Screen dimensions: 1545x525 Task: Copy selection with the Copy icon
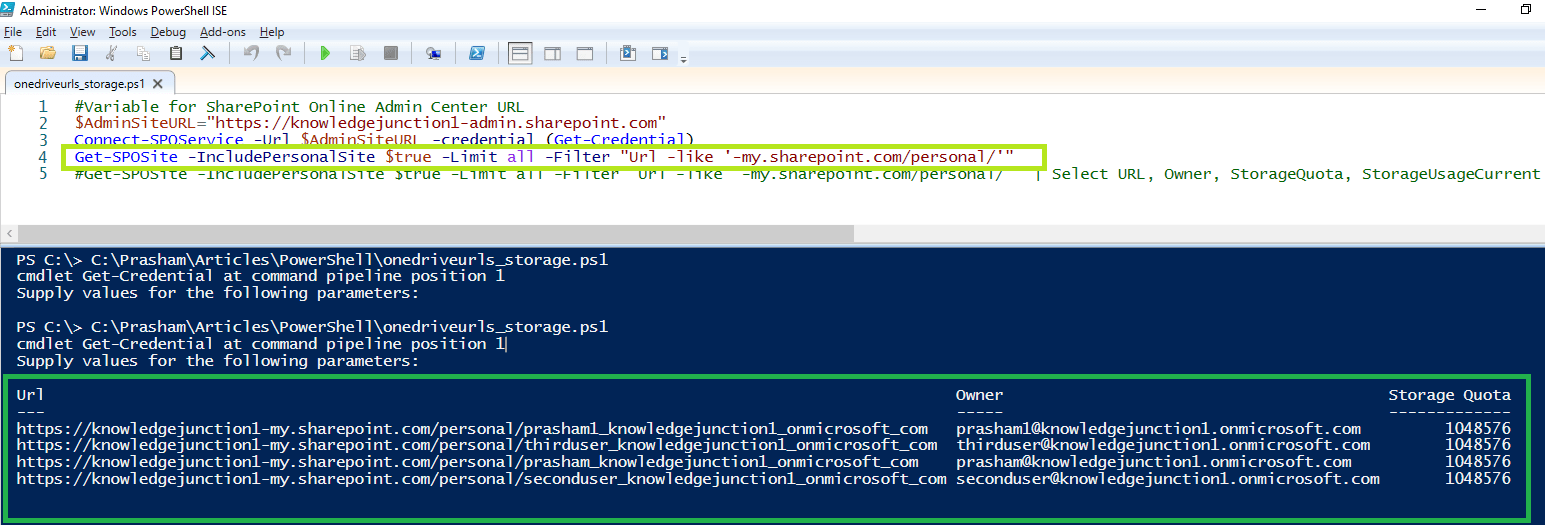tap(143, 53)
